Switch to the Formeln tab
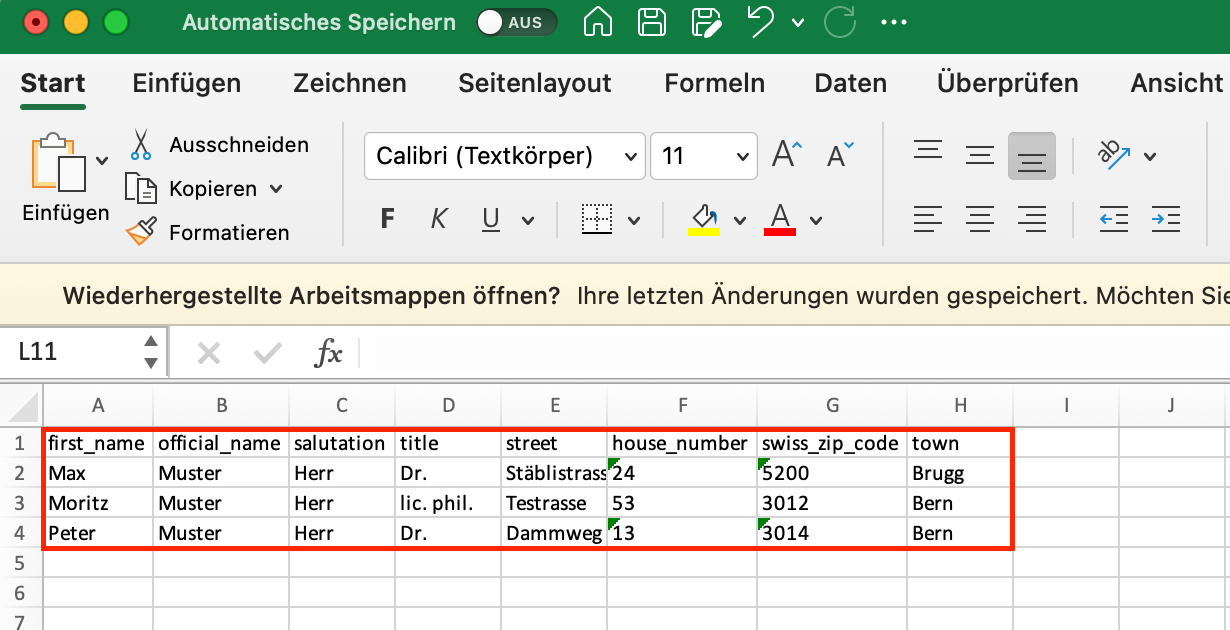The width and height of the screenshot is (1230, 630). coord(714,83)
